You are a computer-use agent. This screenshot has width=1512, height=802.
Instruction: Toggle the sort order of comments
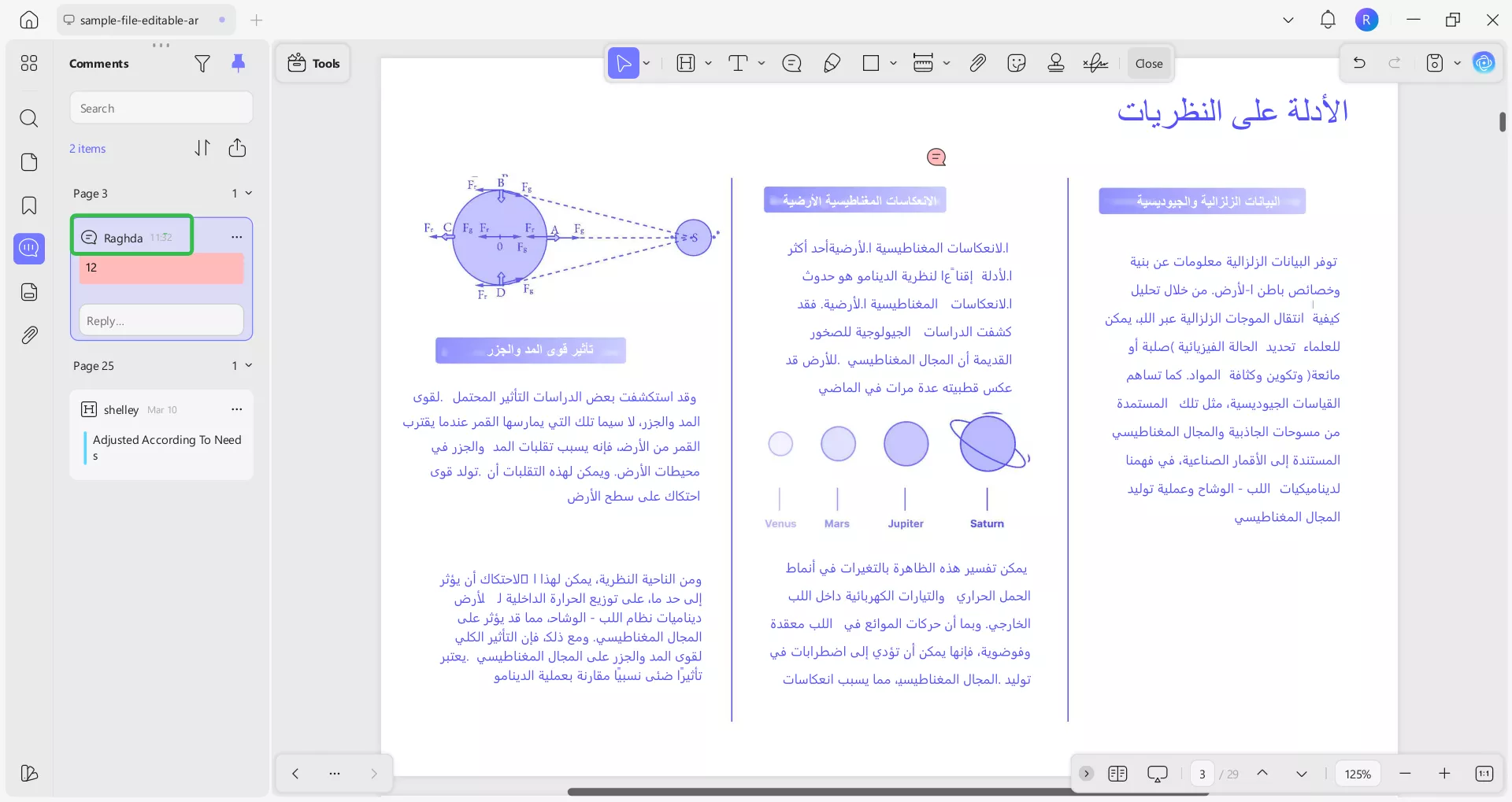coord(202,148)
